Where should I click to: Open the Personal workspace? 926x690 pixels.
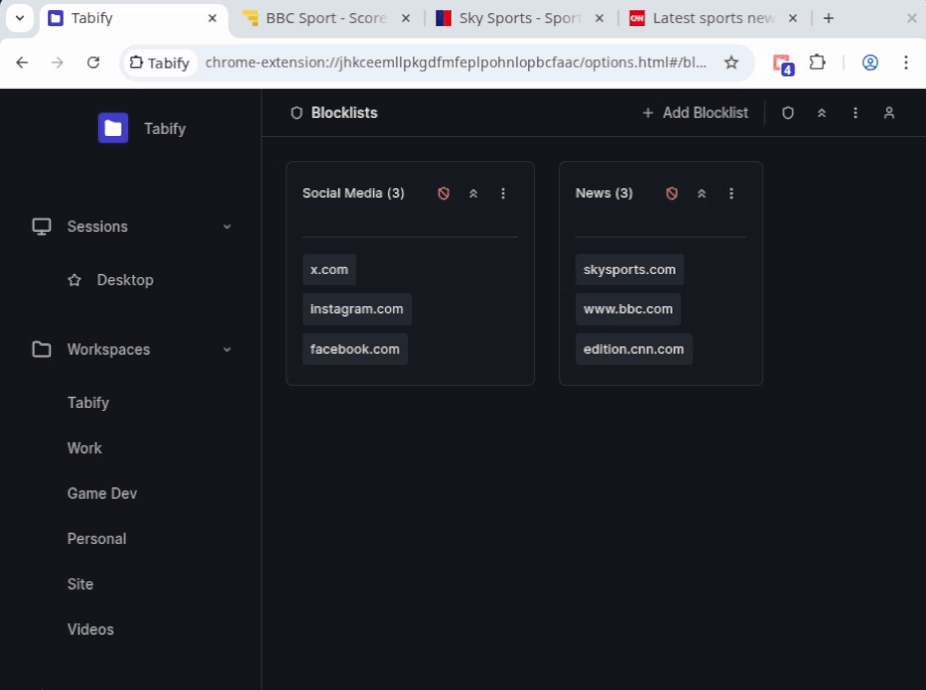pyautogui.click(x=97, y=539)
